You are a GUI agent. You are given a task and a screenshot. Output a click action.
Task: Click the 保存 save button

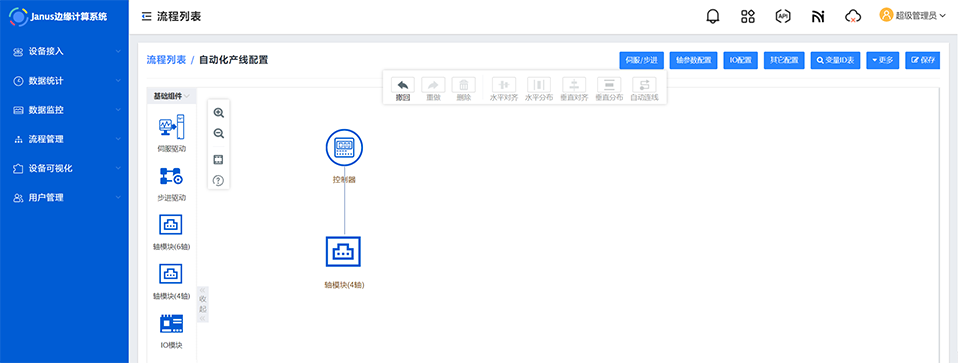923,60
